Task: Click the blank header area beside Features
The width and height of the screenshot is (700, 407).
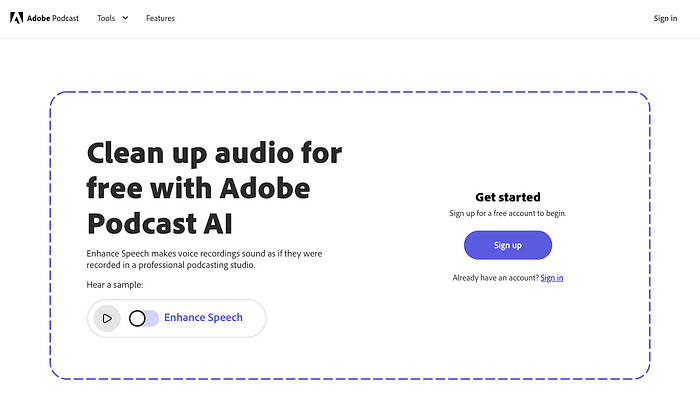Action: 402,18
